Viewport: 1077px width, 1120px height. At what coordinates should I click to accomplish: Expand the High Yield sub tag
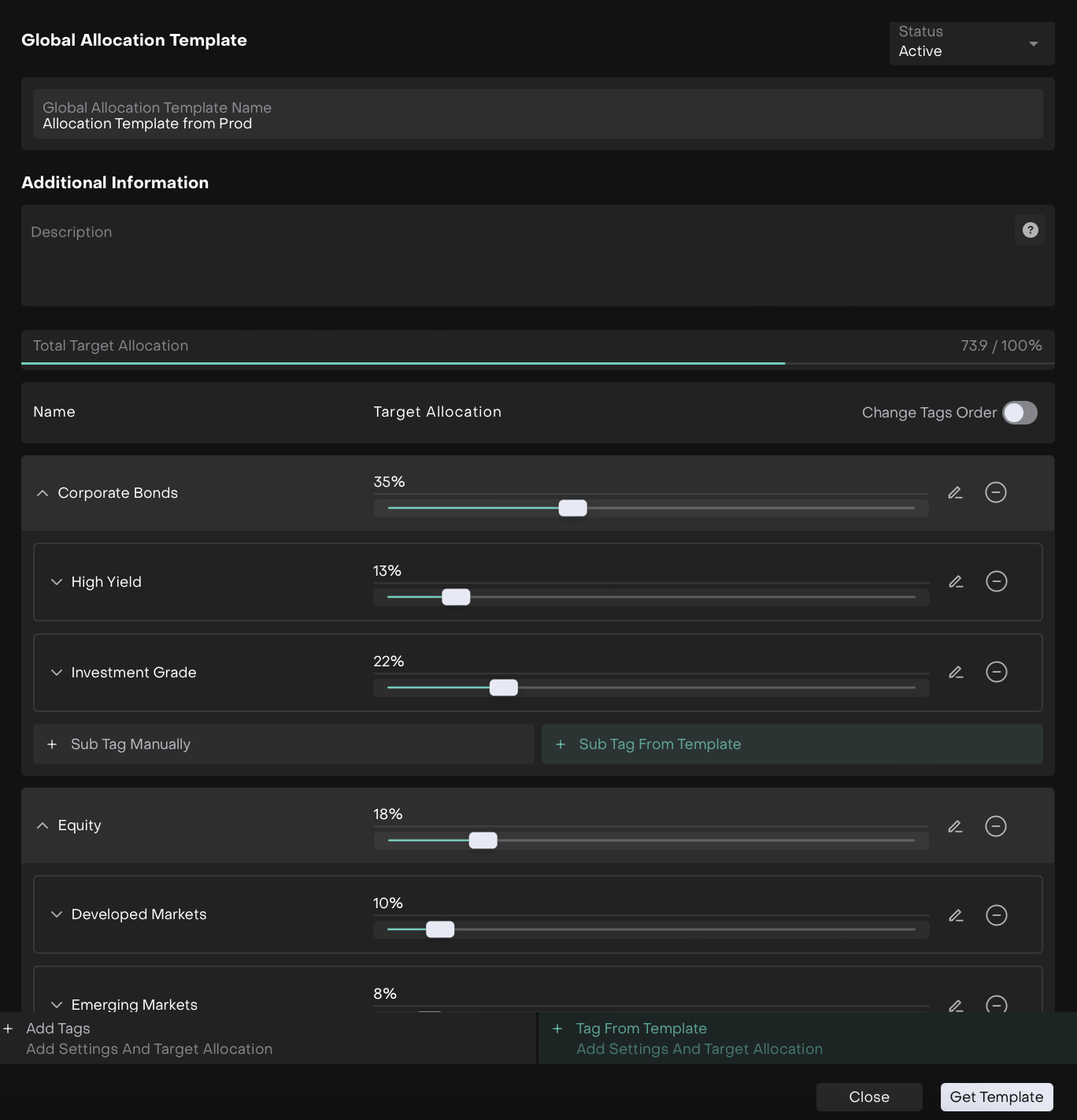click(x=57, y=582)
